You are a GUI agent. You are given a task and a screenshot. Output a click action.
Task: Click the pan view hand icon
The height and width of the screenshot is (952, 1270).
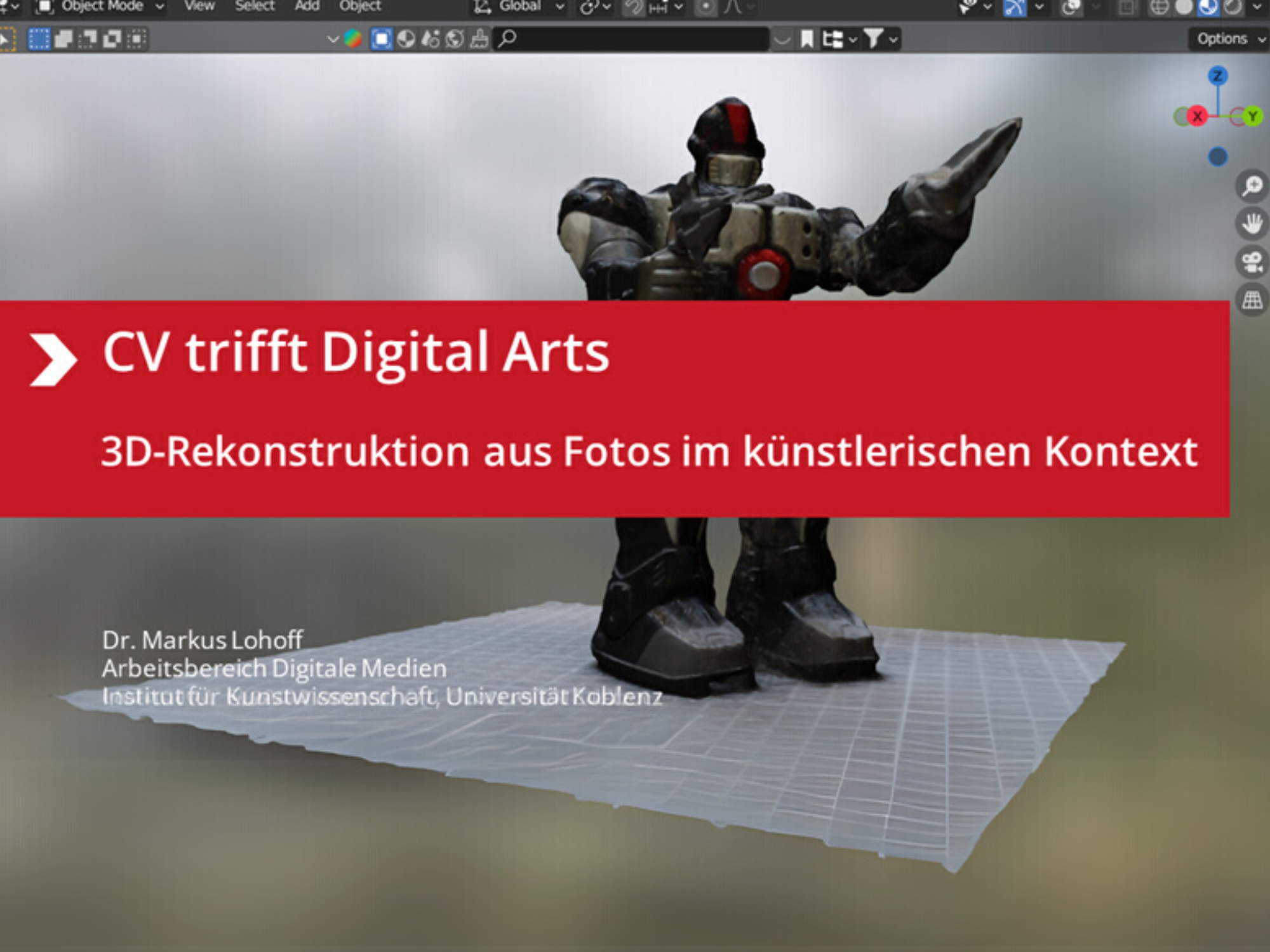click(x=1252, y=223)
